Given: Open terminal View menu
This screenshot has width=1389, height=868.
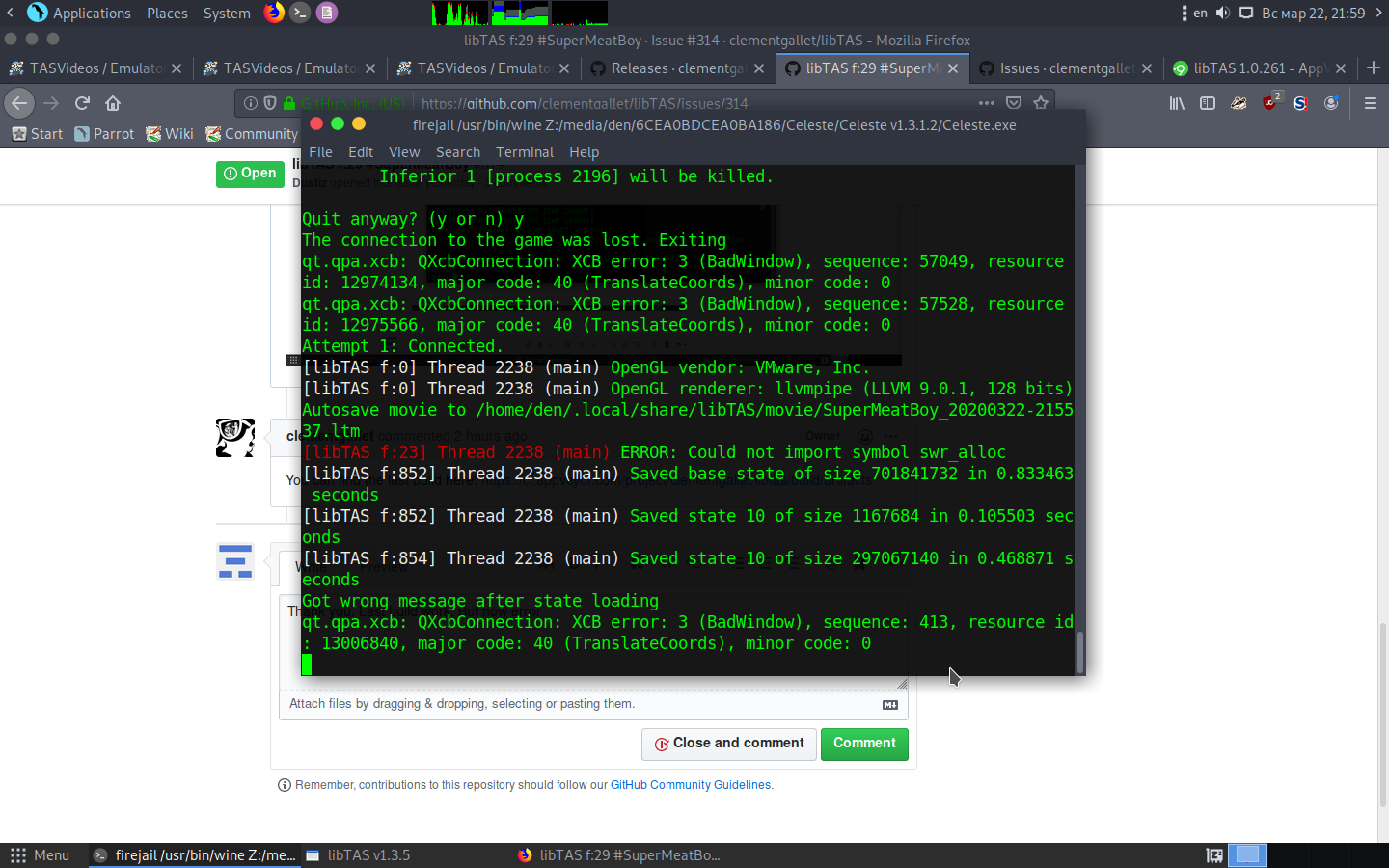Looking at the screenshot, I should pyautogui.click(x=404, y=152).
